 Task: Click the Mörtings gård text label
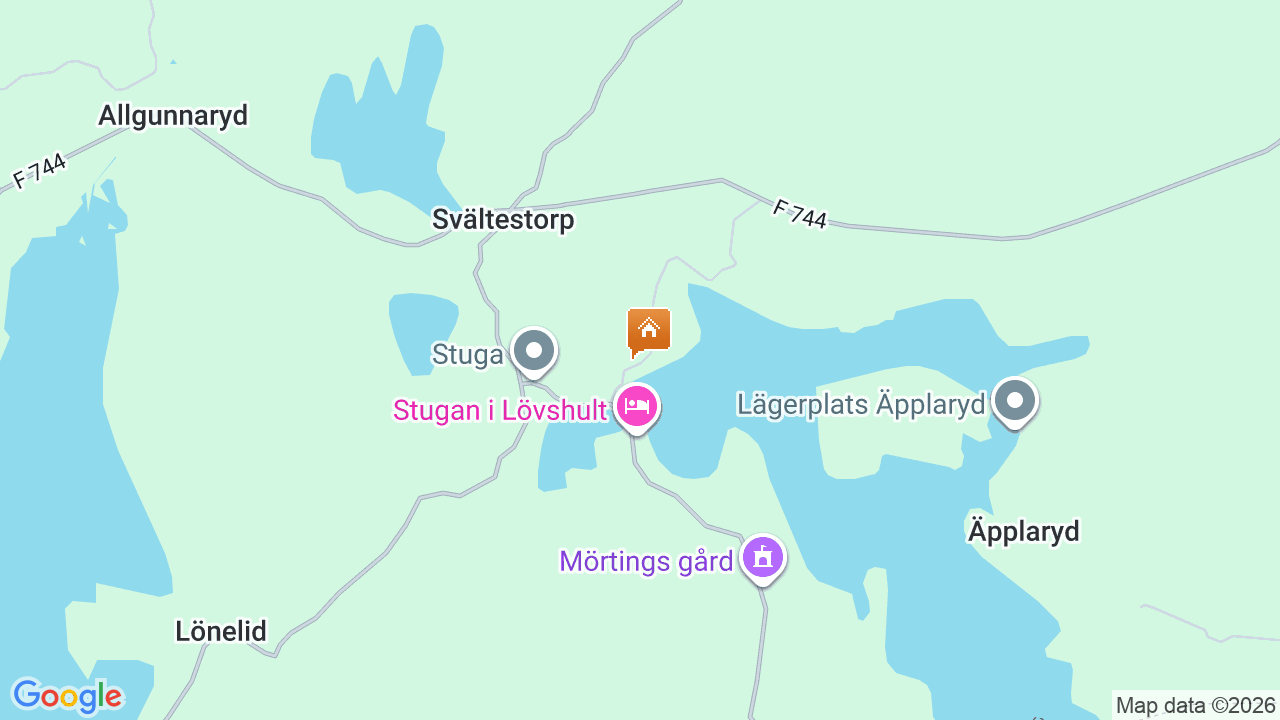click(x=647, y=561)
